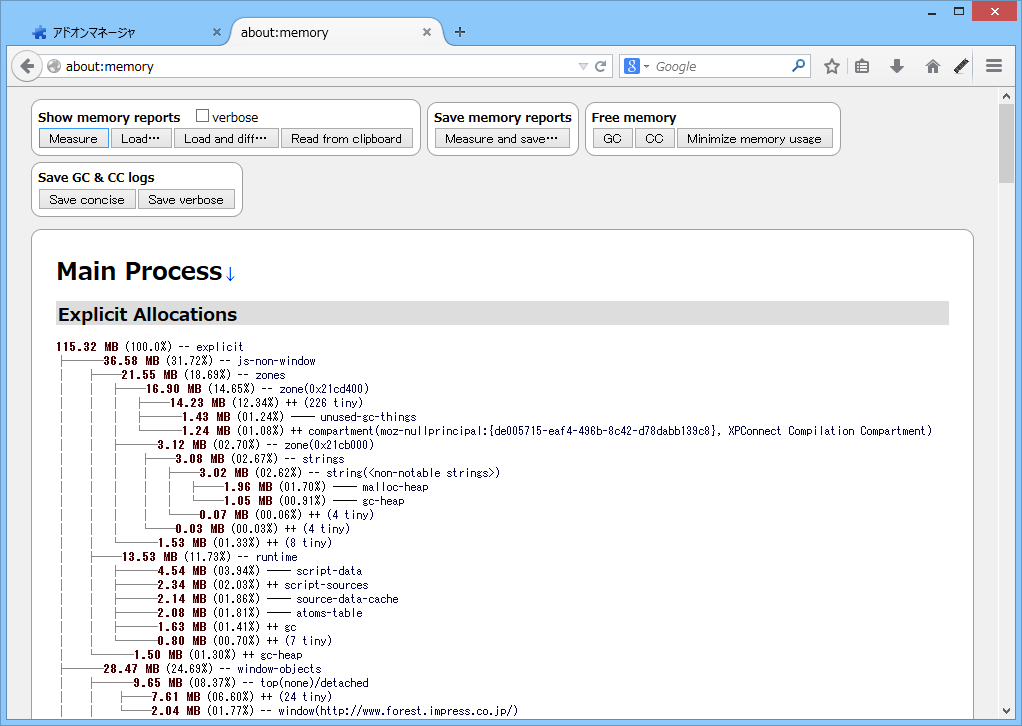Collapse window(http://www.forest.impress.co.jp/) entry

pos(334,711)
